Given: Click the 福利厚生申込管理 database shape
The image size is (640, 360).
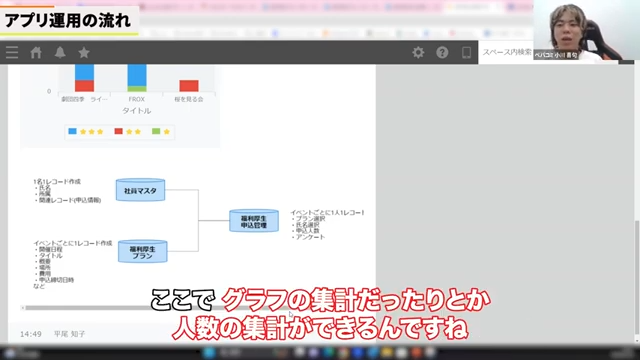Looking at the screenshot, I should pos(254,221).
